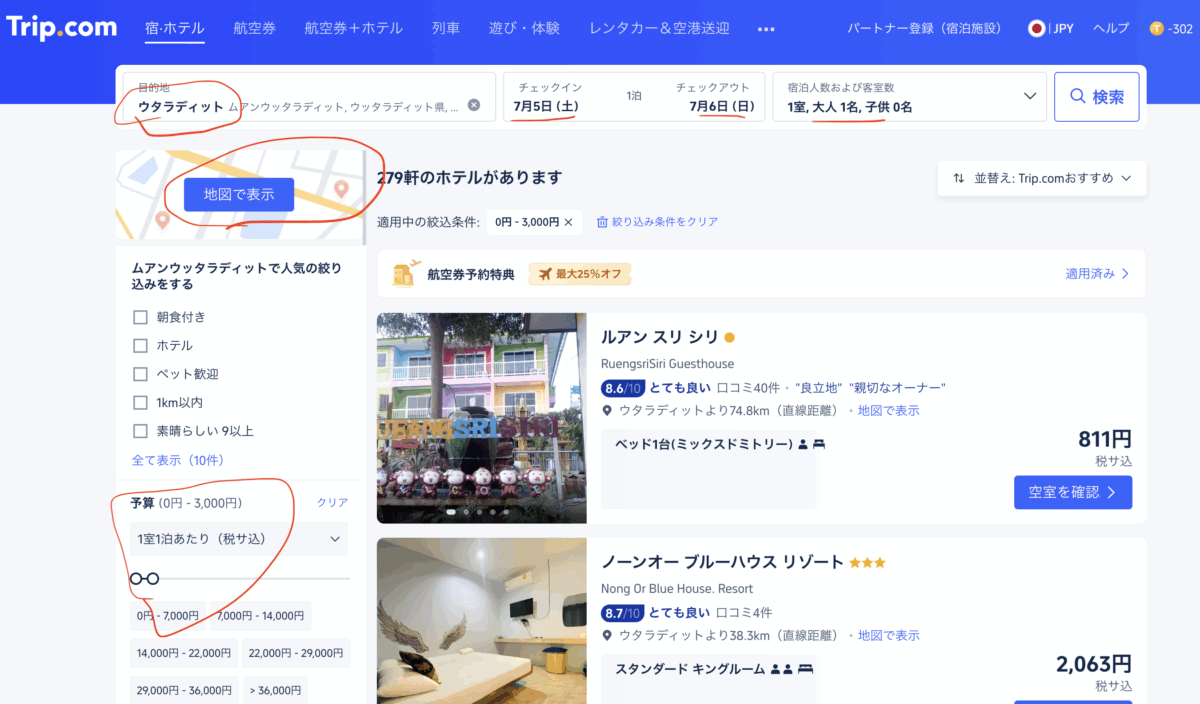
Task: Select the レンタカー&空港送迎 tab
Action: [x=659, y=29]
